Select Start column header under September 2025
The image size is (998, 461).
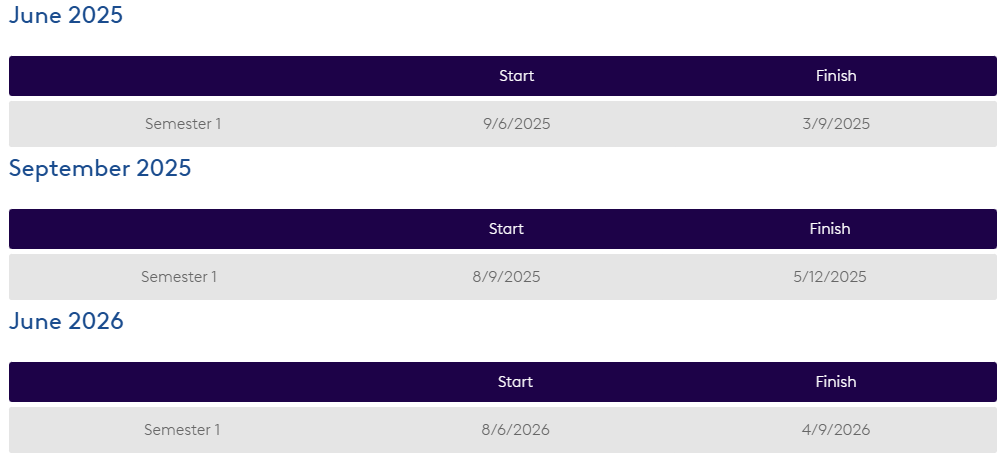506,229
